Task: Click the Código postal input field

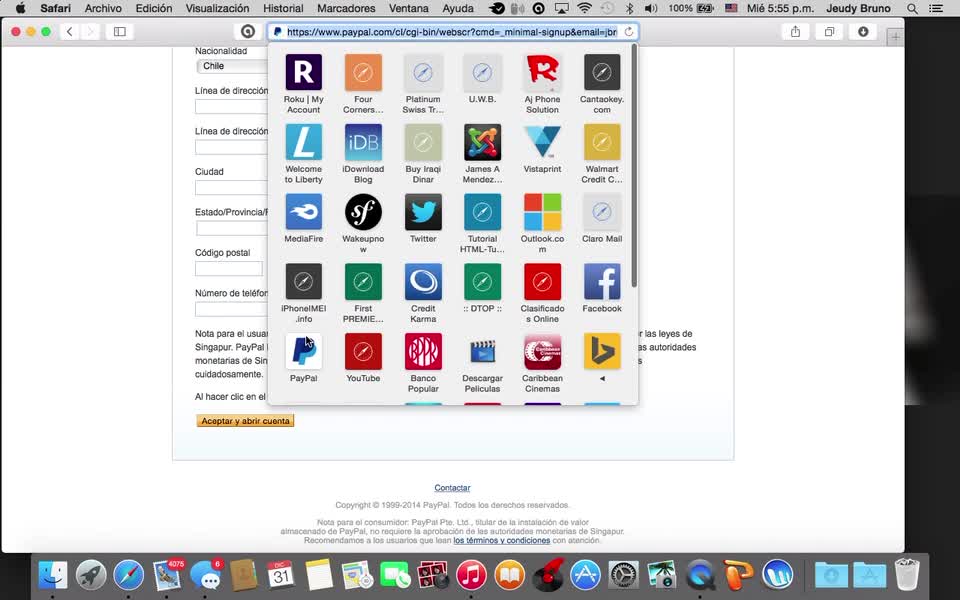Action: 229,268
